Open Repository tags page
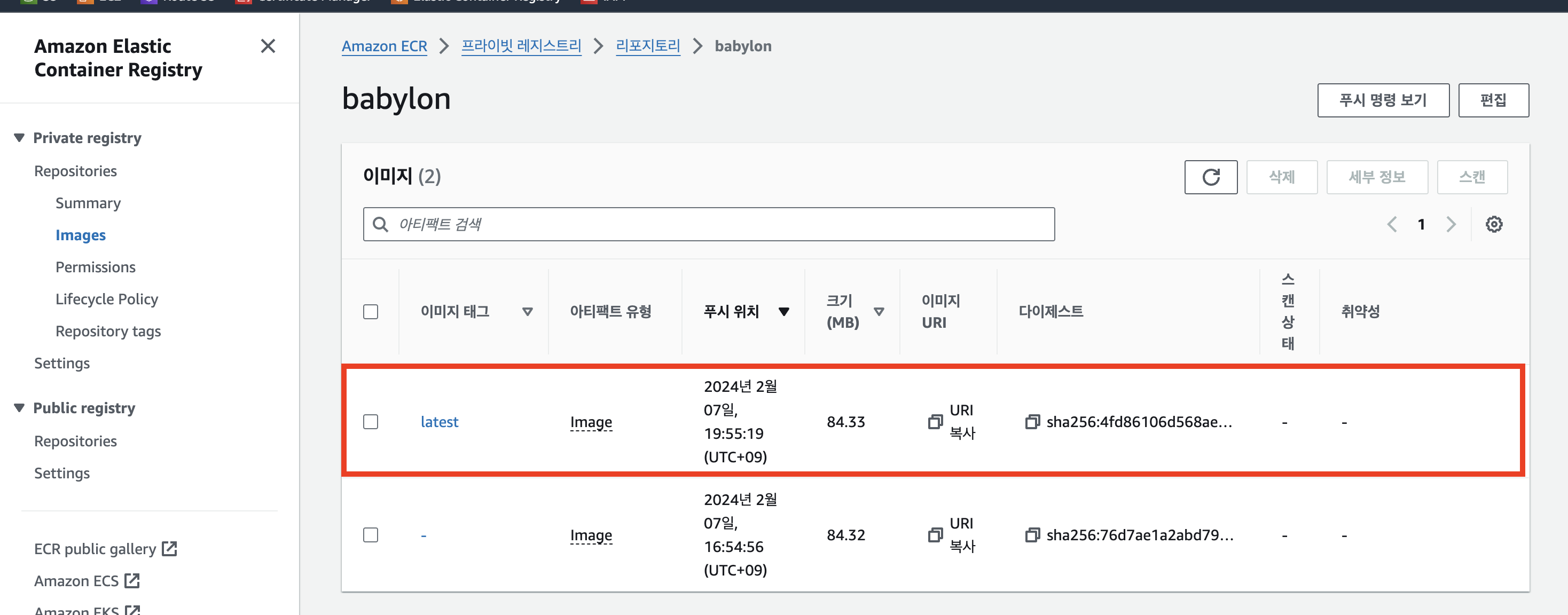 coord(108,332)
